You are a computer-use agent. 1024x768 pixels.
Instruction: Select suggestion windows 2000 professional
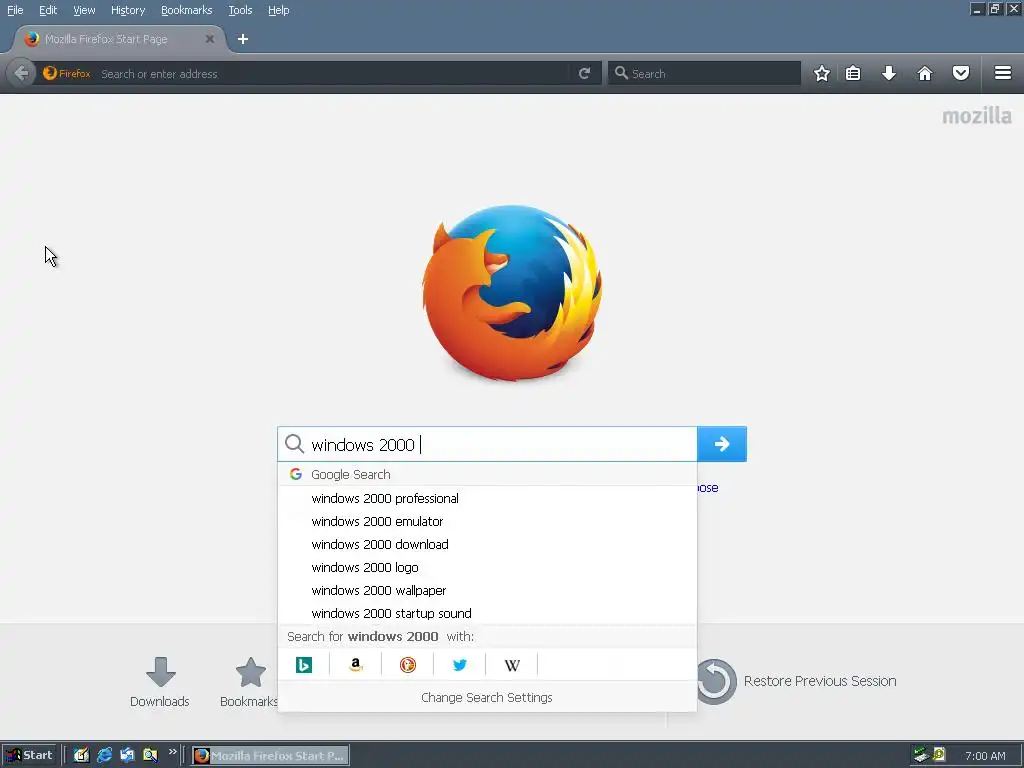point(487,498)
